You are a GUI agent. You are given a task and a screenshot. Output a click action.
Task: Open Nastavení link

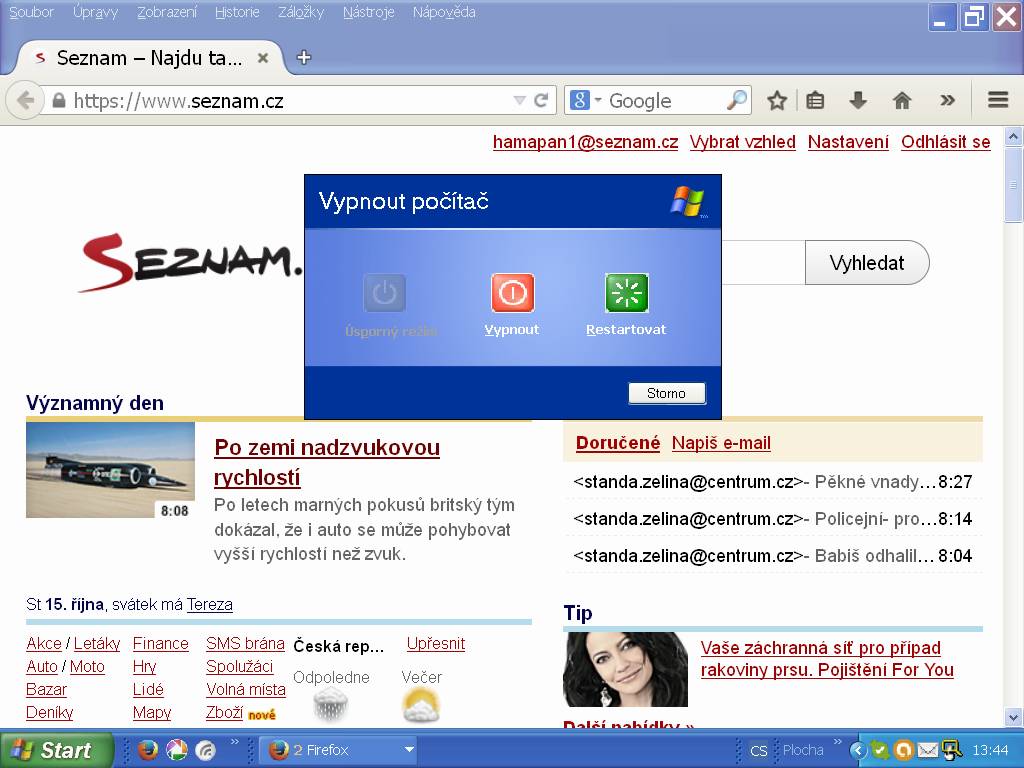pos(848,142)
